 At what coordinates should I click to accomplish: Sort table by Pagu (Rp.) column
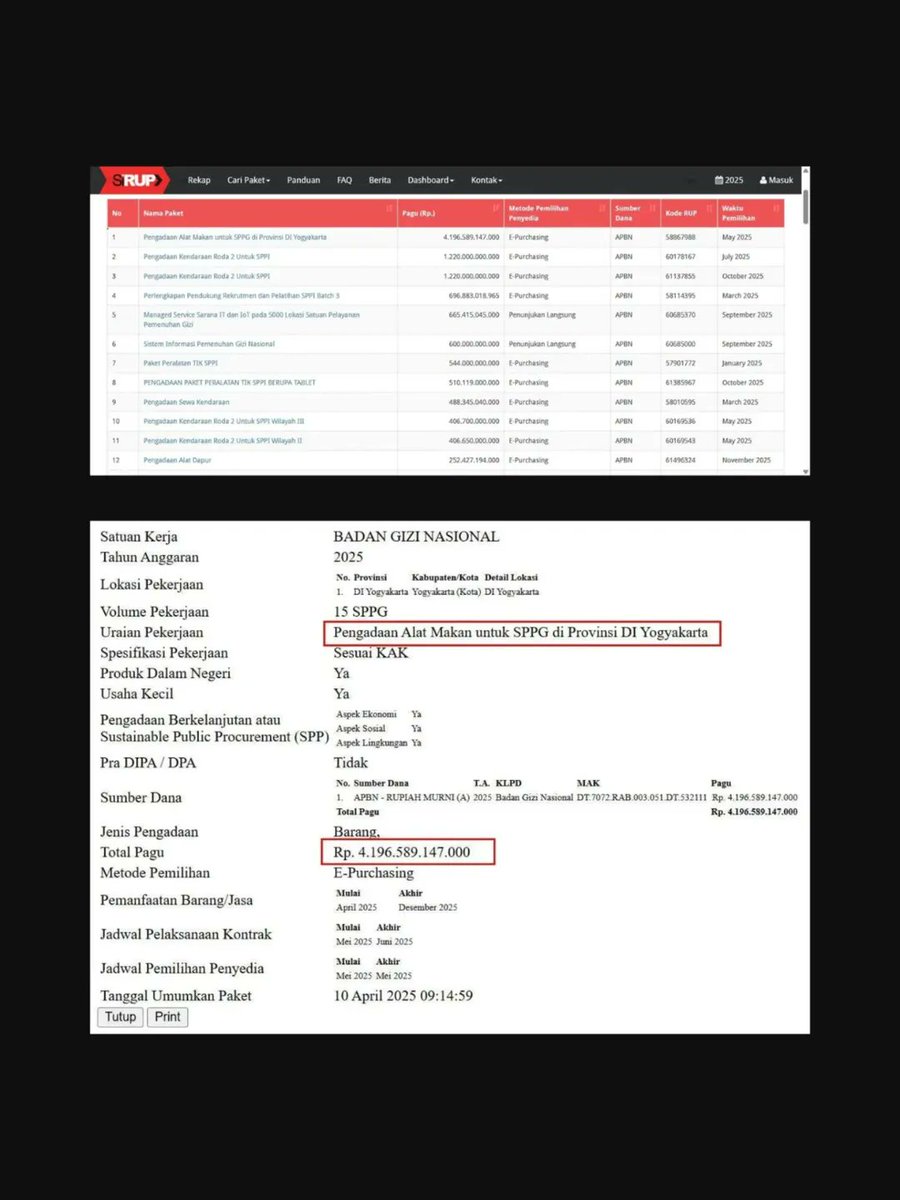coord(450,213)
